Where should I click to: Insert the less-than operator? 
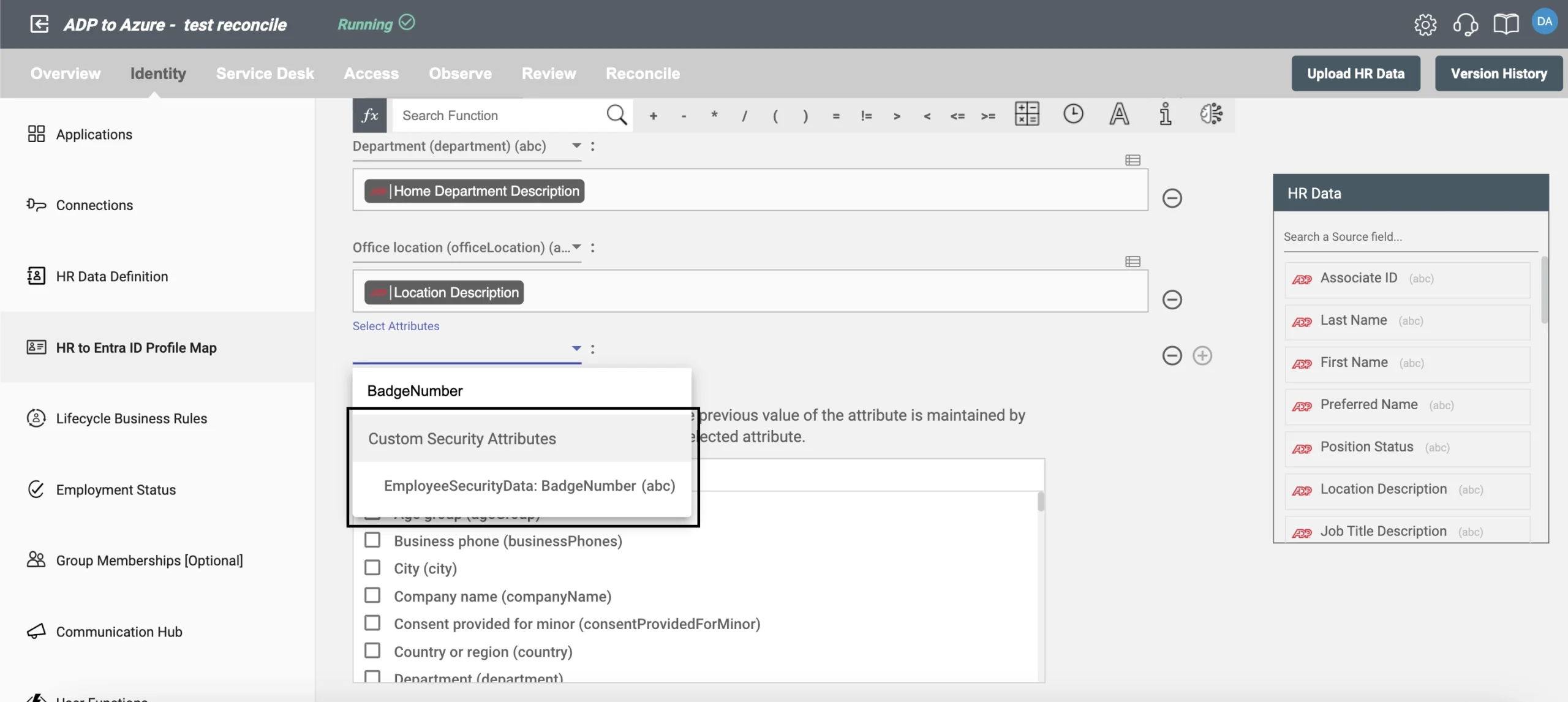click(x=927, y=116)
